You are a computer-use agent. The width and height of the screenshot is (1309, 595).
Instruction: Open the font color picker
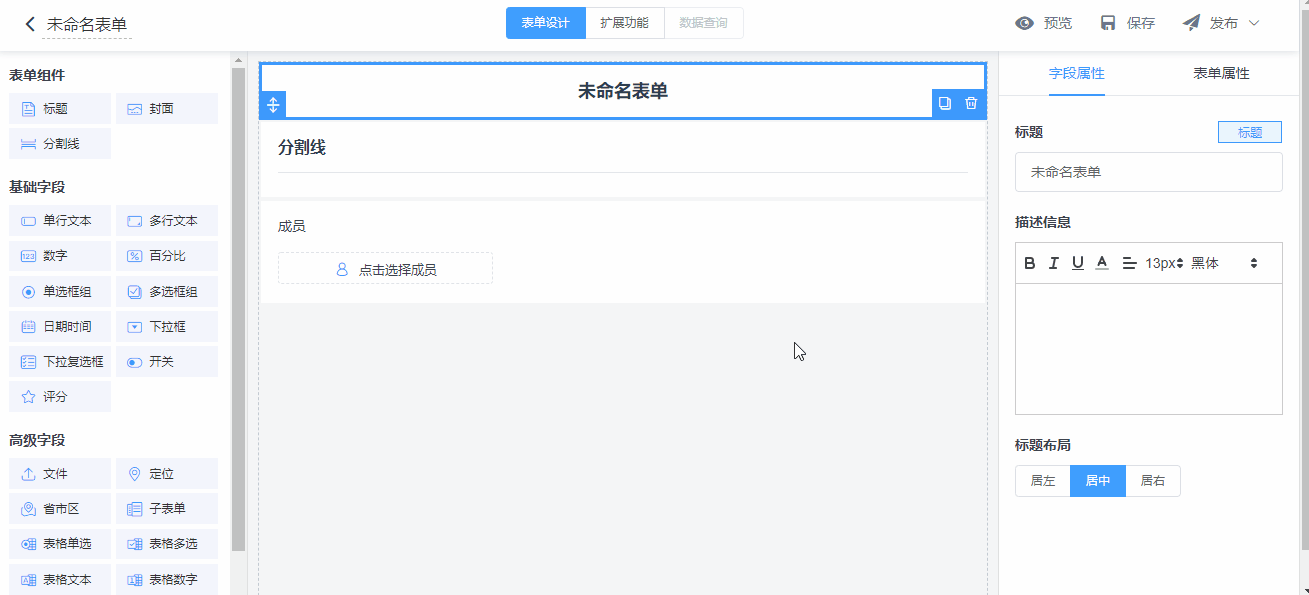point(1102,263)
